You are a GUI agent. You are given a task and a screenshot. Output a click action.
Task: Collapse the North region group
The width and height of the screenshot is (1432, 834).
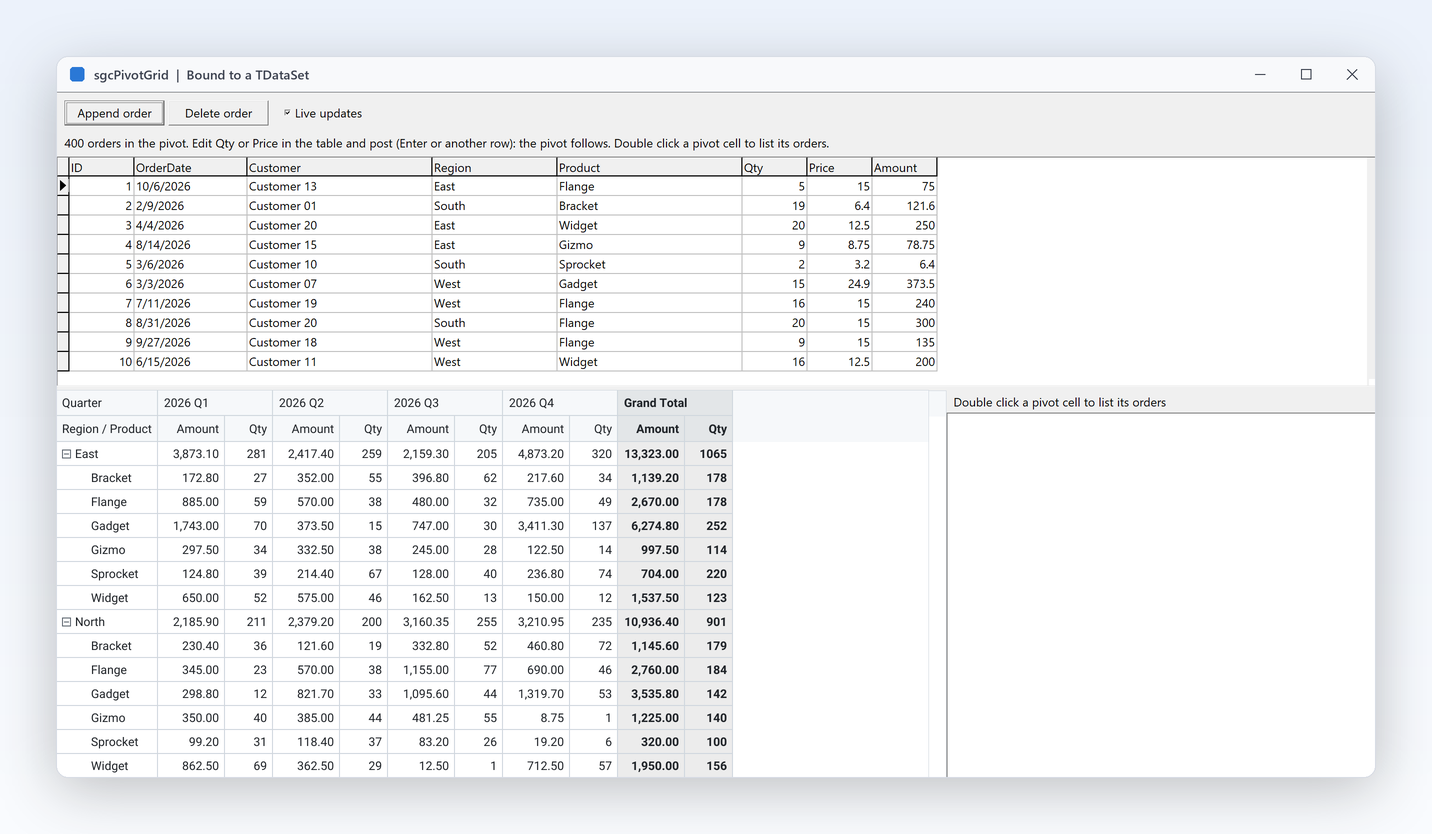(67, 622)
